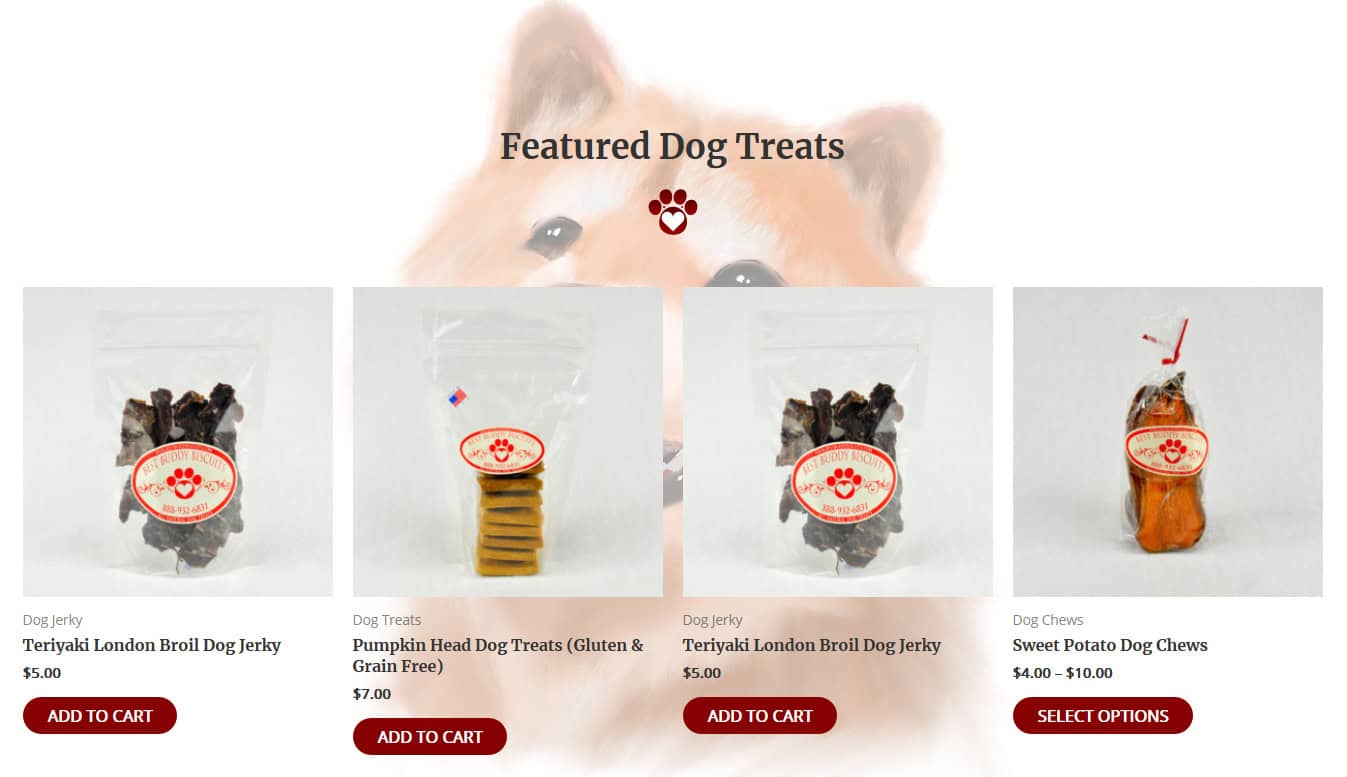
Task: Click the $4.00 – $10.00 price range
Action: coord(1063,673)
